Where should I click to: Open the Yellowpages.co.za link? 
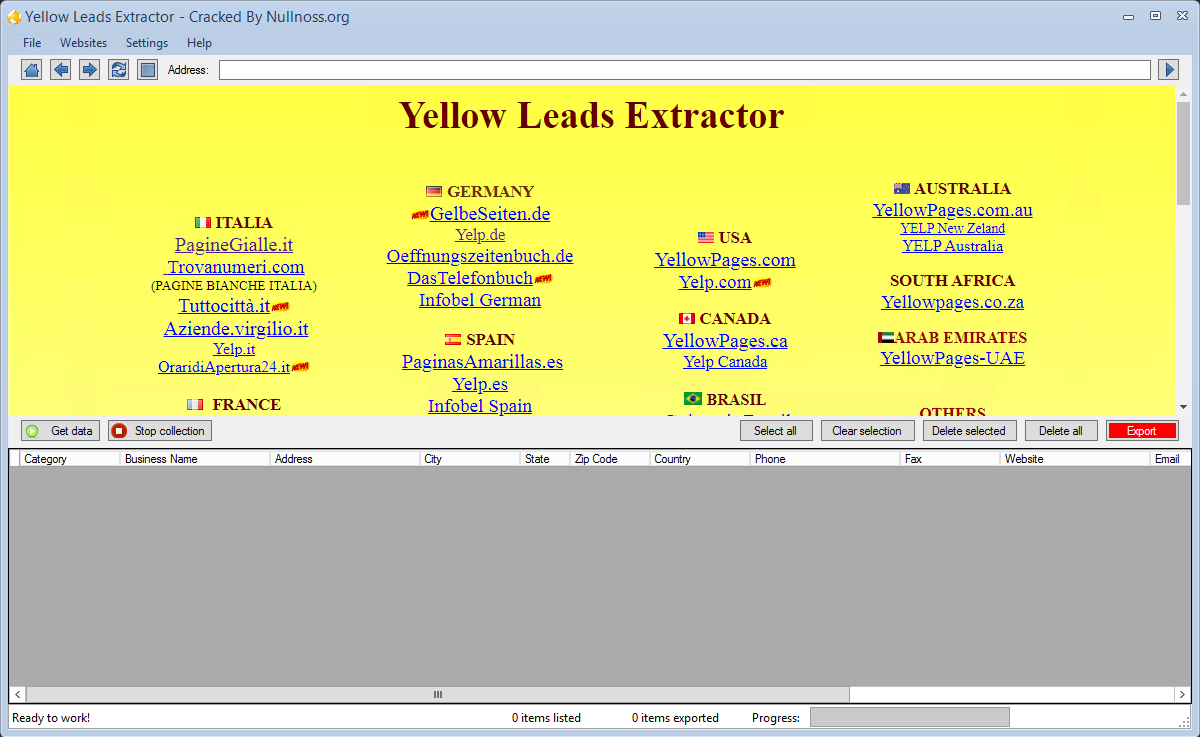[x=952, y=302]
